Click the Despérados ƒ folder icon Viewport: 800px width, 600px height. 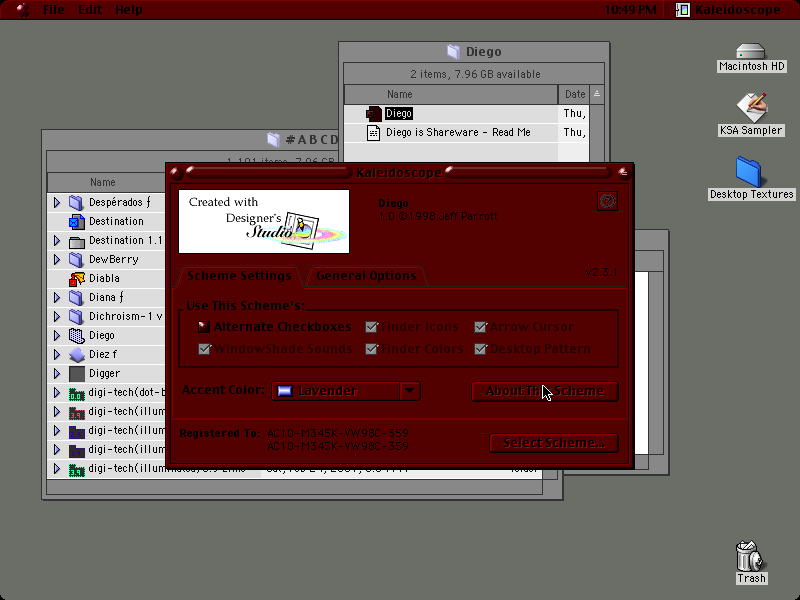[76, 203]
